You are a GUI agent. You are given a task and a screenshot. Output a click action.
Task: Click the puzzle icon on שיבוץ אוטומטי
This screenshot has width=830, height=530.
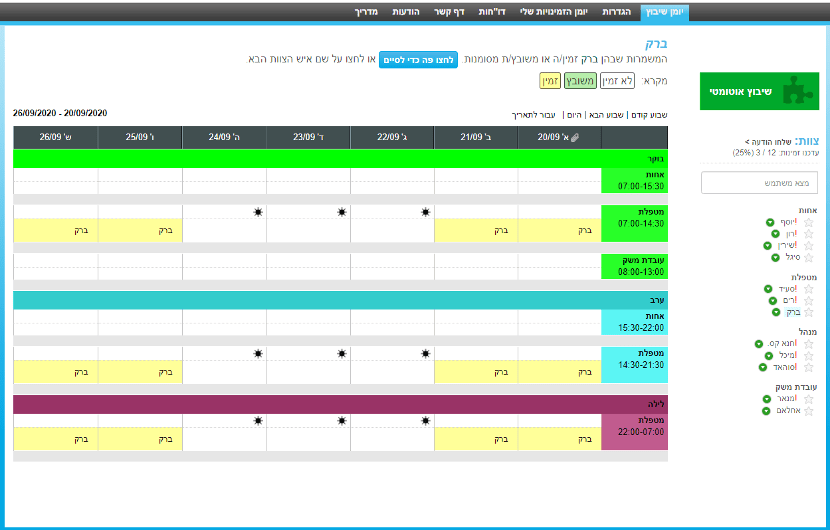[788, 91]
